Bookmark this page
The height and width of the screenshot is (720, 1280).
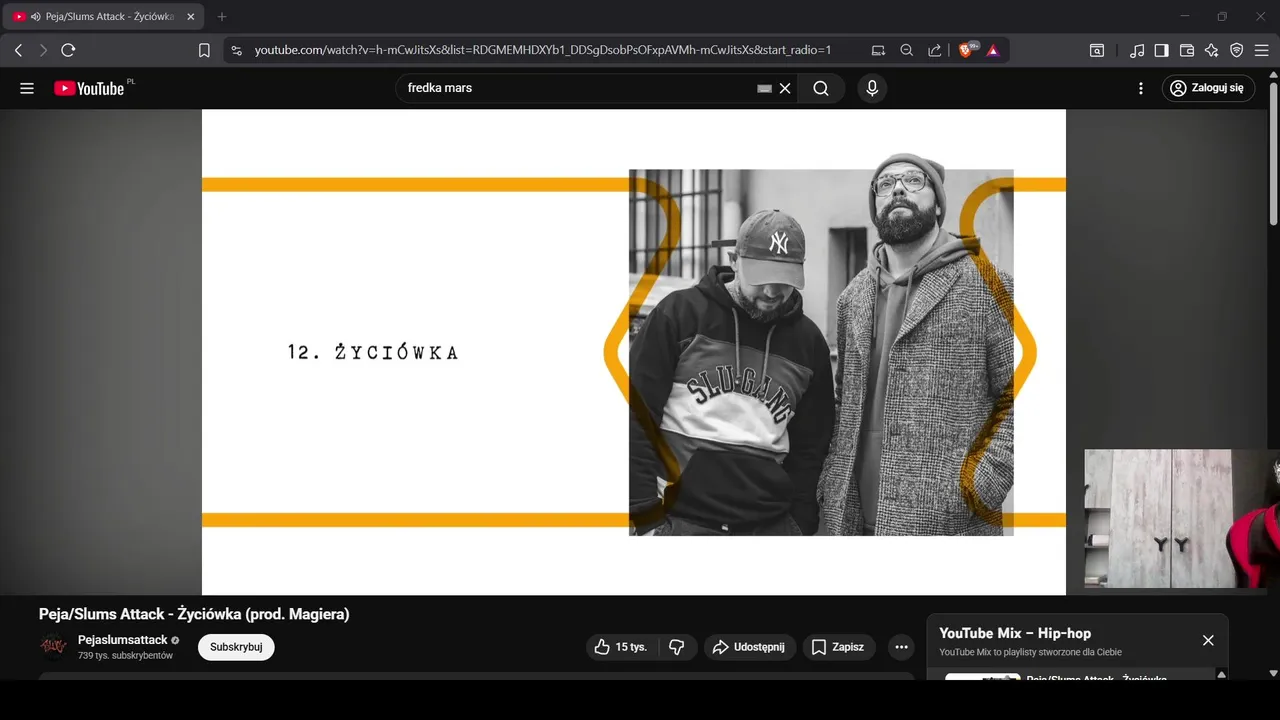point(204,50)
